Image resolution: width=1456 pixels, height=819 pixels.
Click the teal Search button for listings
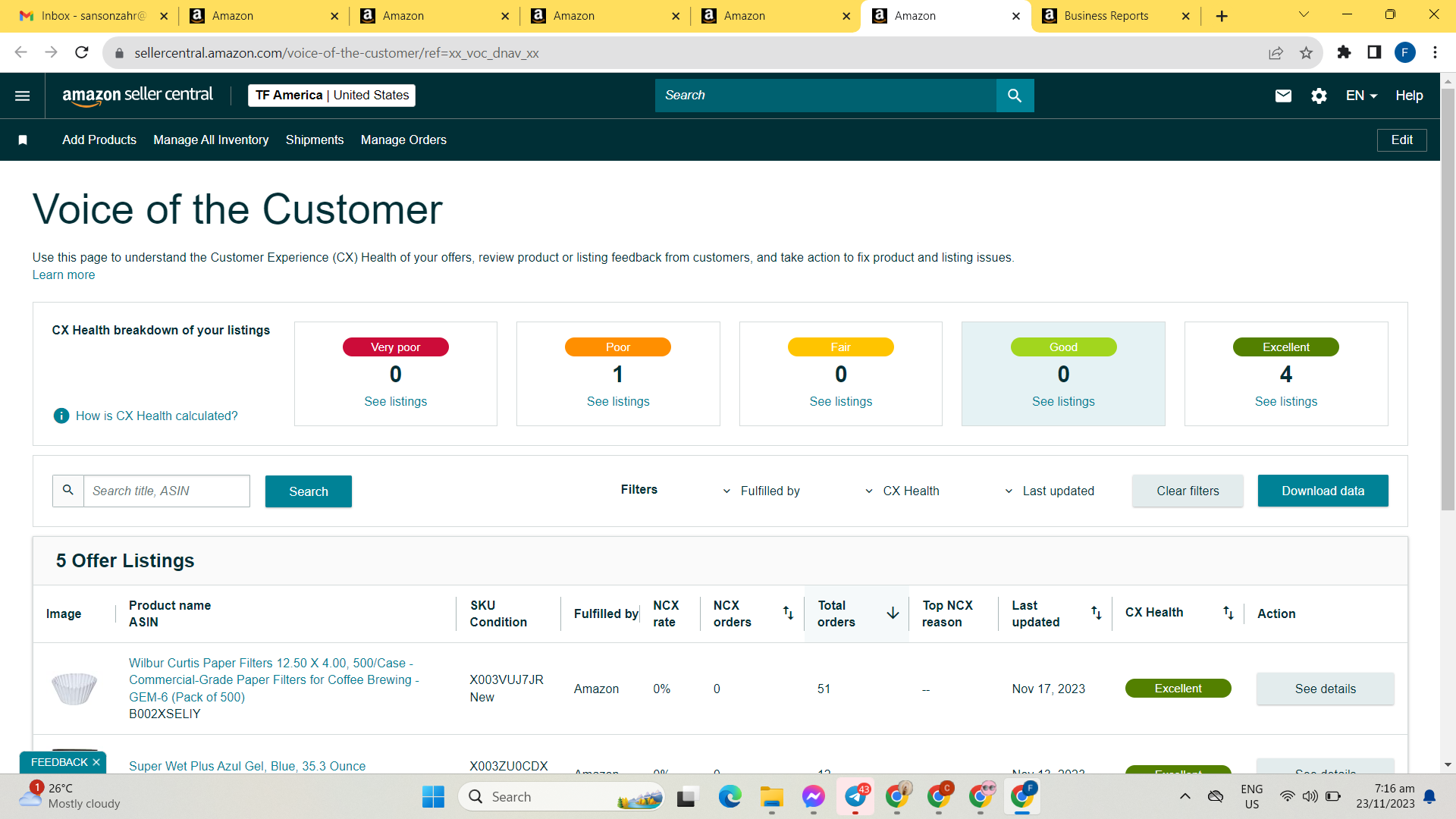(x=309, y=491)
